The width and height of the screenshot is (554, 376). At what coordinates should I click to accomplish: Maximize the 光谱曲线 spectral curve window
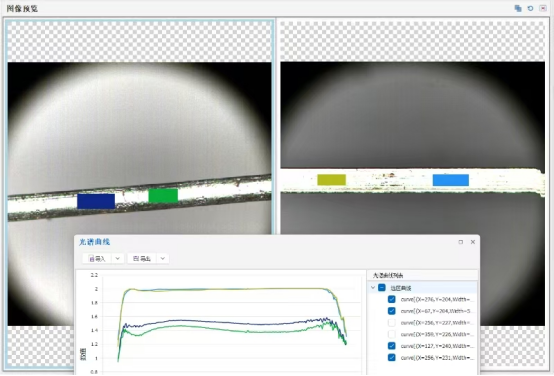[x=460, y=242]
